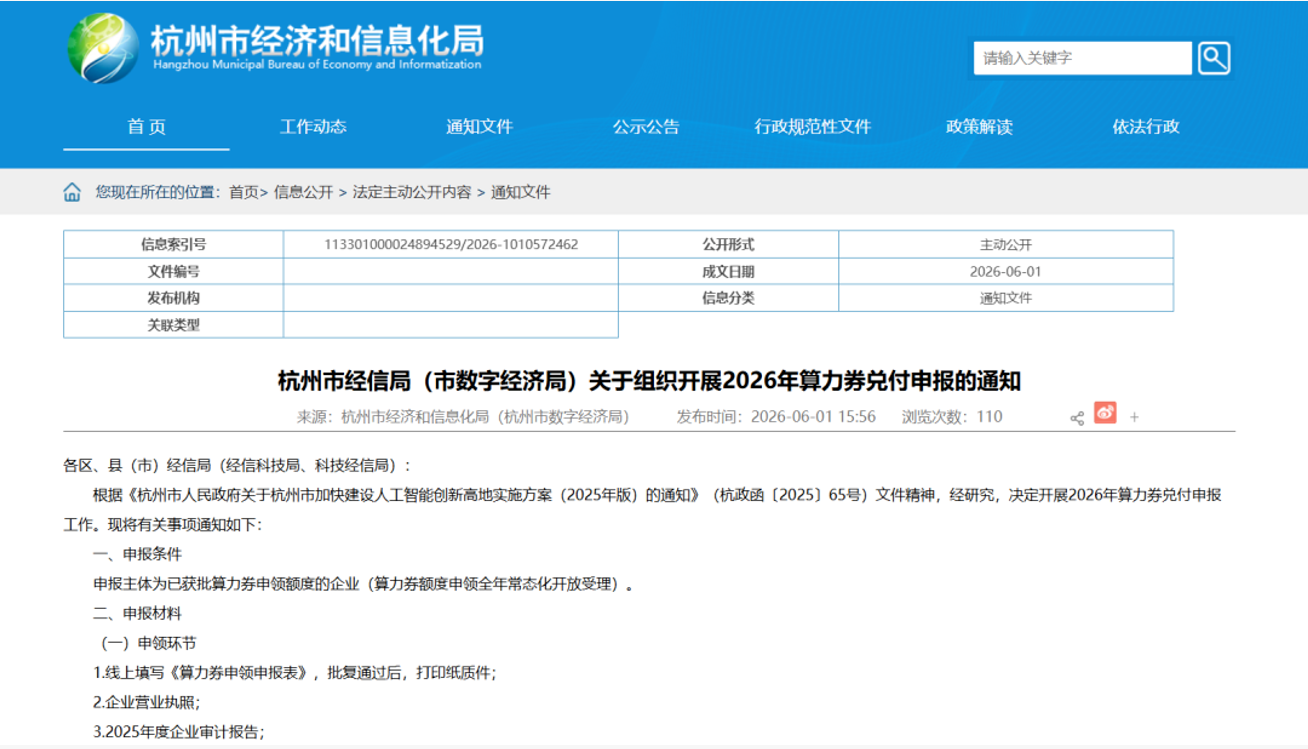
Task: Select index number 113301000024894529/2026-1010572462 cell
Action: 451,244
